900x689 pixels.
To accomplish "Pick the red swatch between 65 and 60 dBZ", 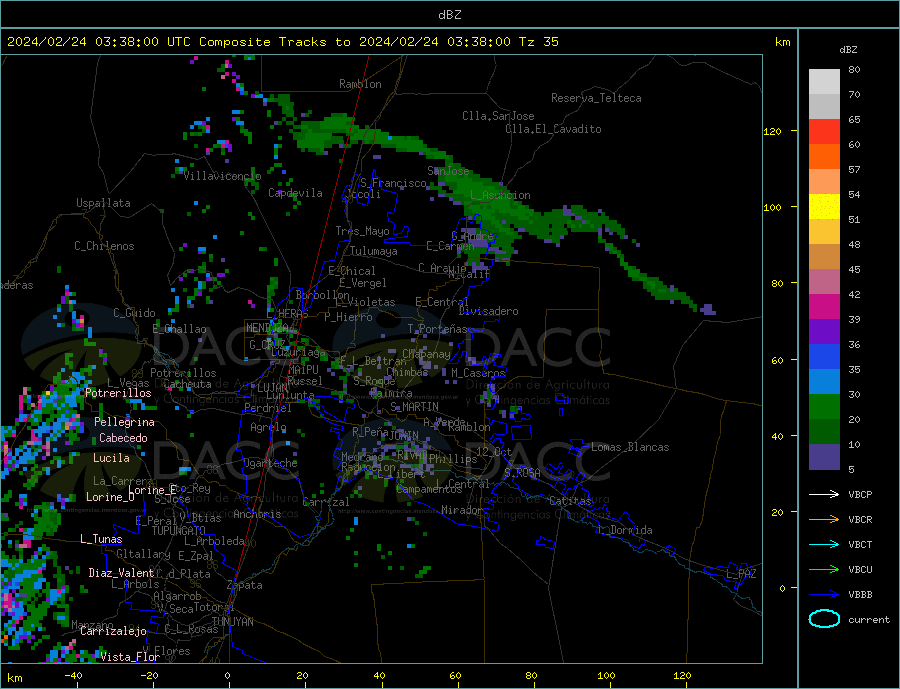I will click(824, 131).
